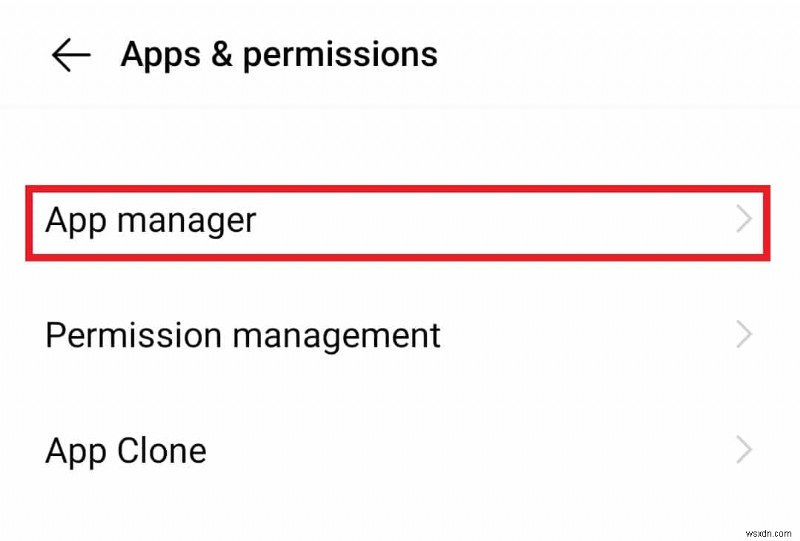Click the 'App manager' text label
The height and width of the screenshot is (541, 800).
(151, 220)
